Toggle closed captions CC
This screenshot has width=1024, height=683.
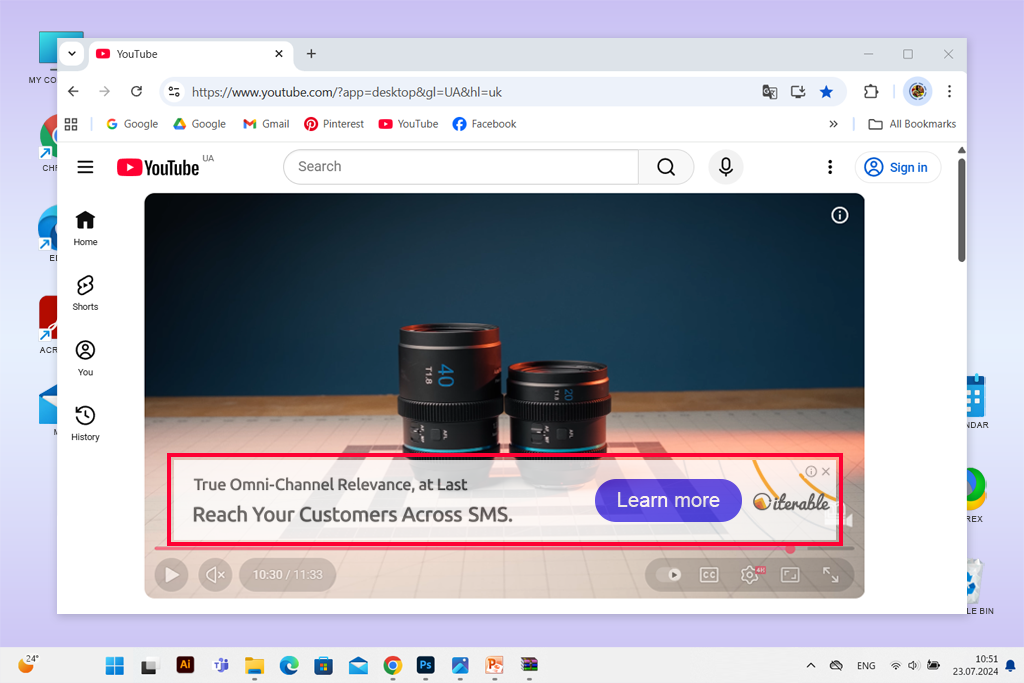709,575
